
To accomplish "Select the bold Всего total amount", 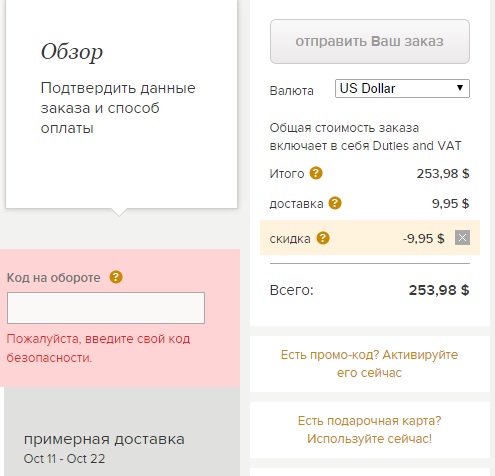I will [439, 290].
